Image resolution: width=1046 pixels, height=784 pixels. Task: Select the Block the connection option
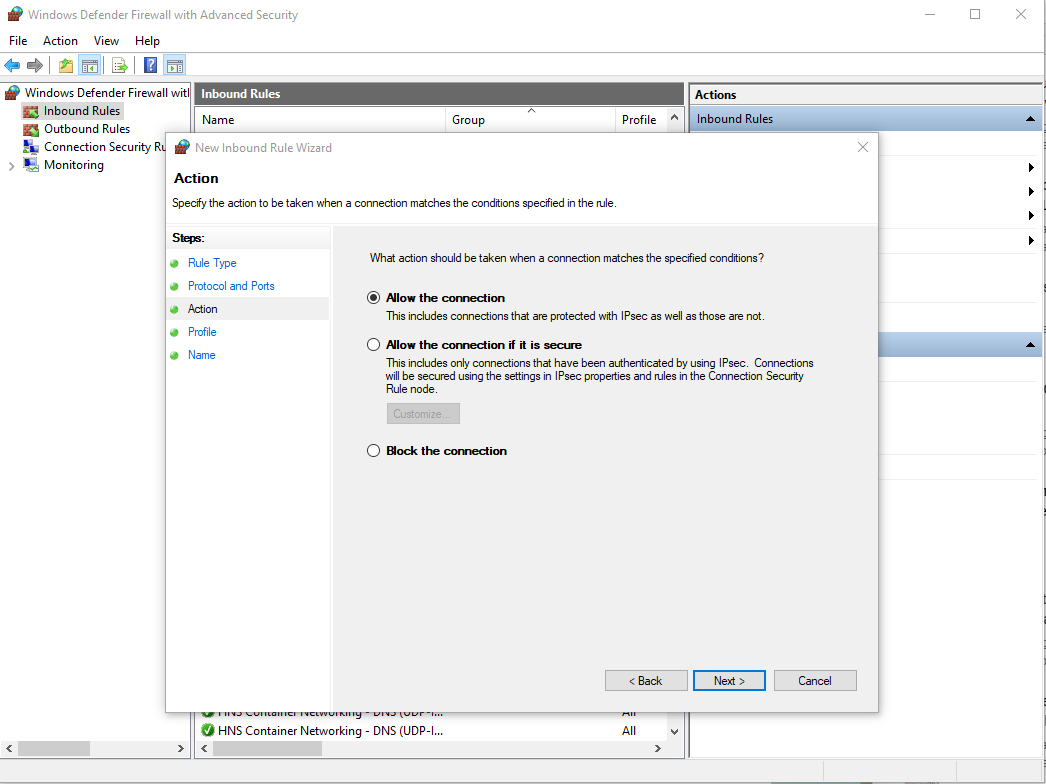tap(374, 451)
